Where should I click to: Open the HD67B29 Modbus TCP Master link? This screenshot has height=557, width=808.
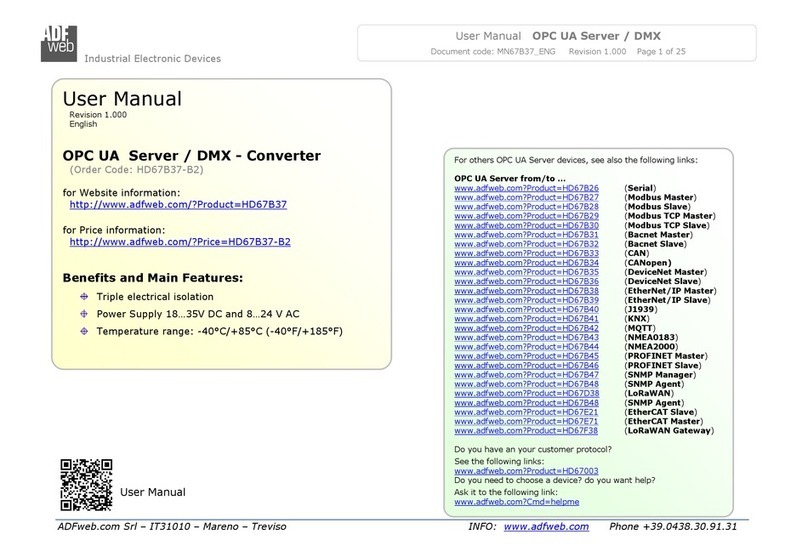[x=526, y=216]
